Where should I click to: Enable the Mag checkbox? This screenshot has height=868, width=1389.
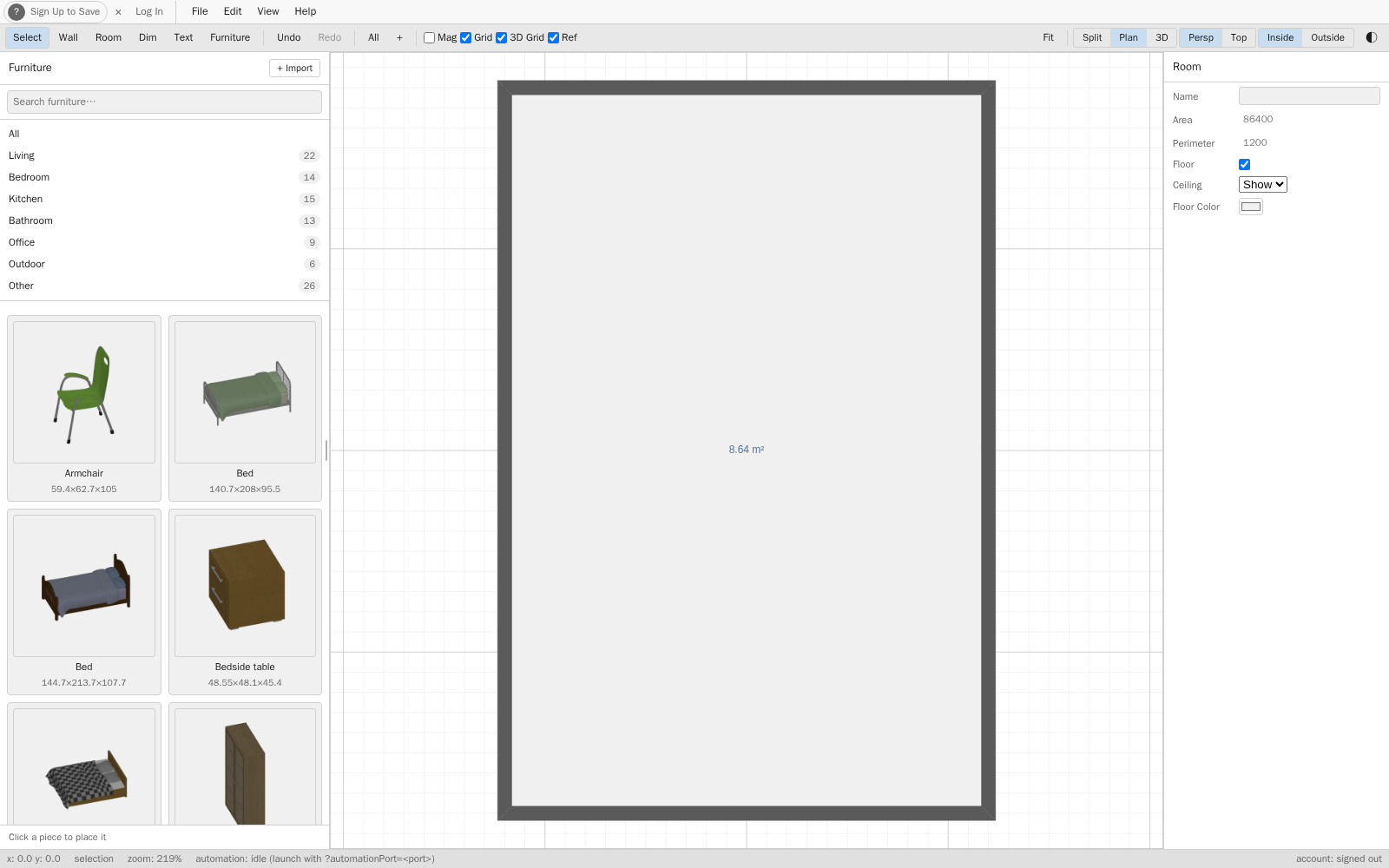(x=429, y=38)
